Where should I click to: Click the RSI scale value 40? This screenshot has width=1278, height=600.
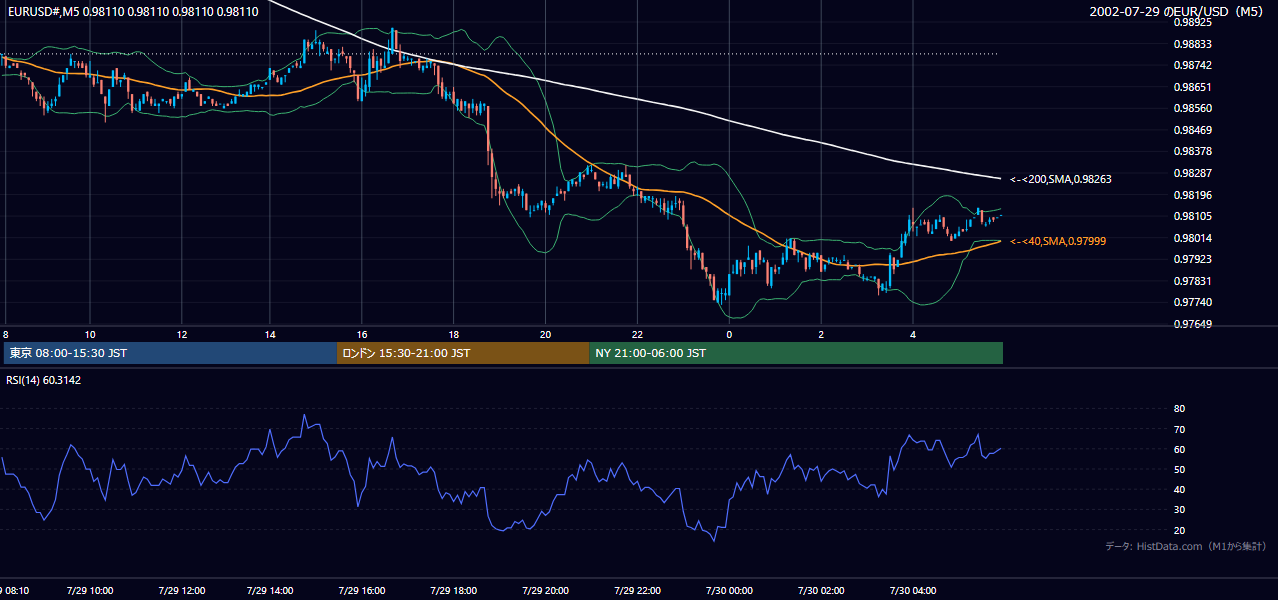coord(1179,489)
